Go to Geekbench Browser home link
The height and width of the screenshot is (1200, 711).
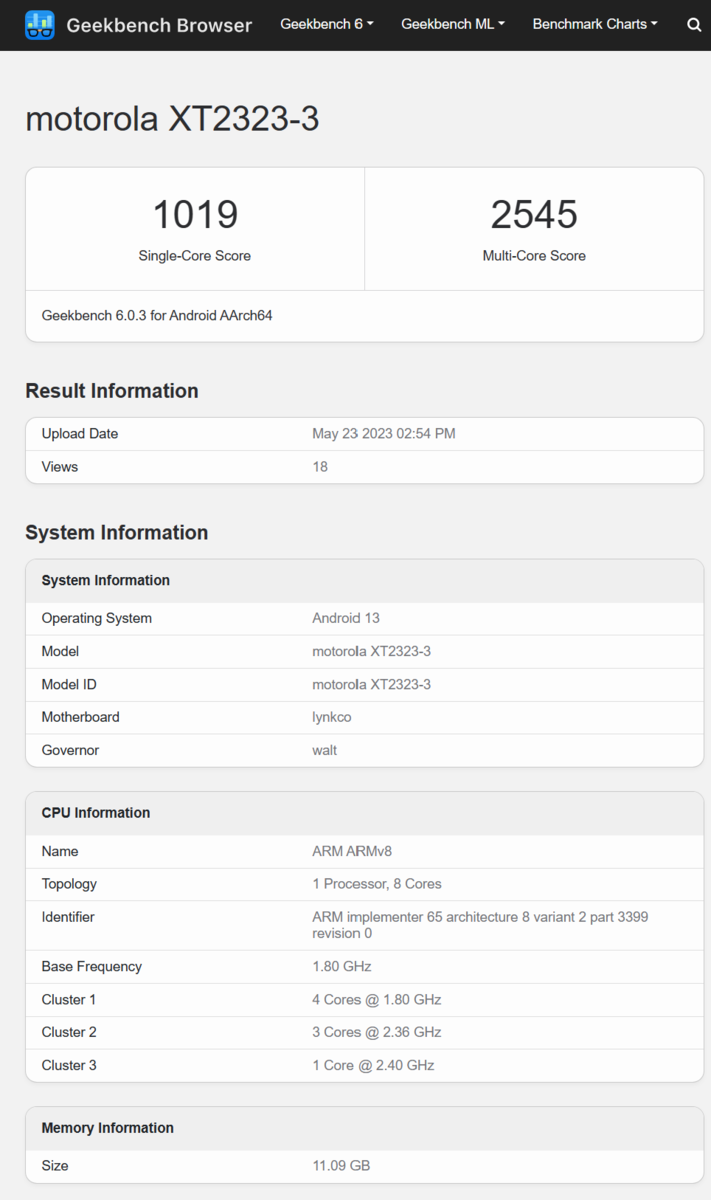[159, 25]
